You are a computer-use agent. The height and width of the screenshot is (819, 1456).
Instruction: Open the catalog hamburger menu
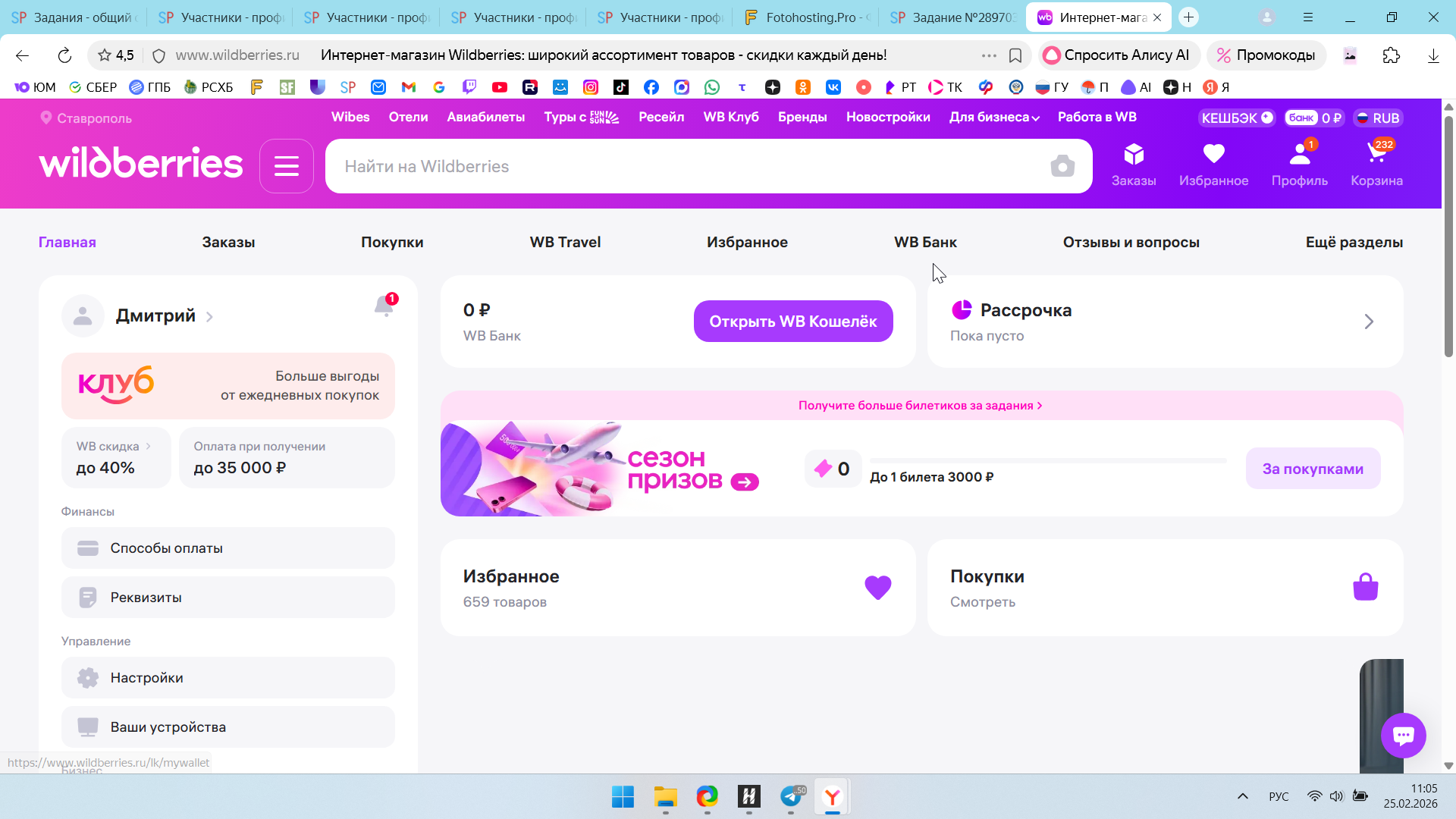coord(286,166)
